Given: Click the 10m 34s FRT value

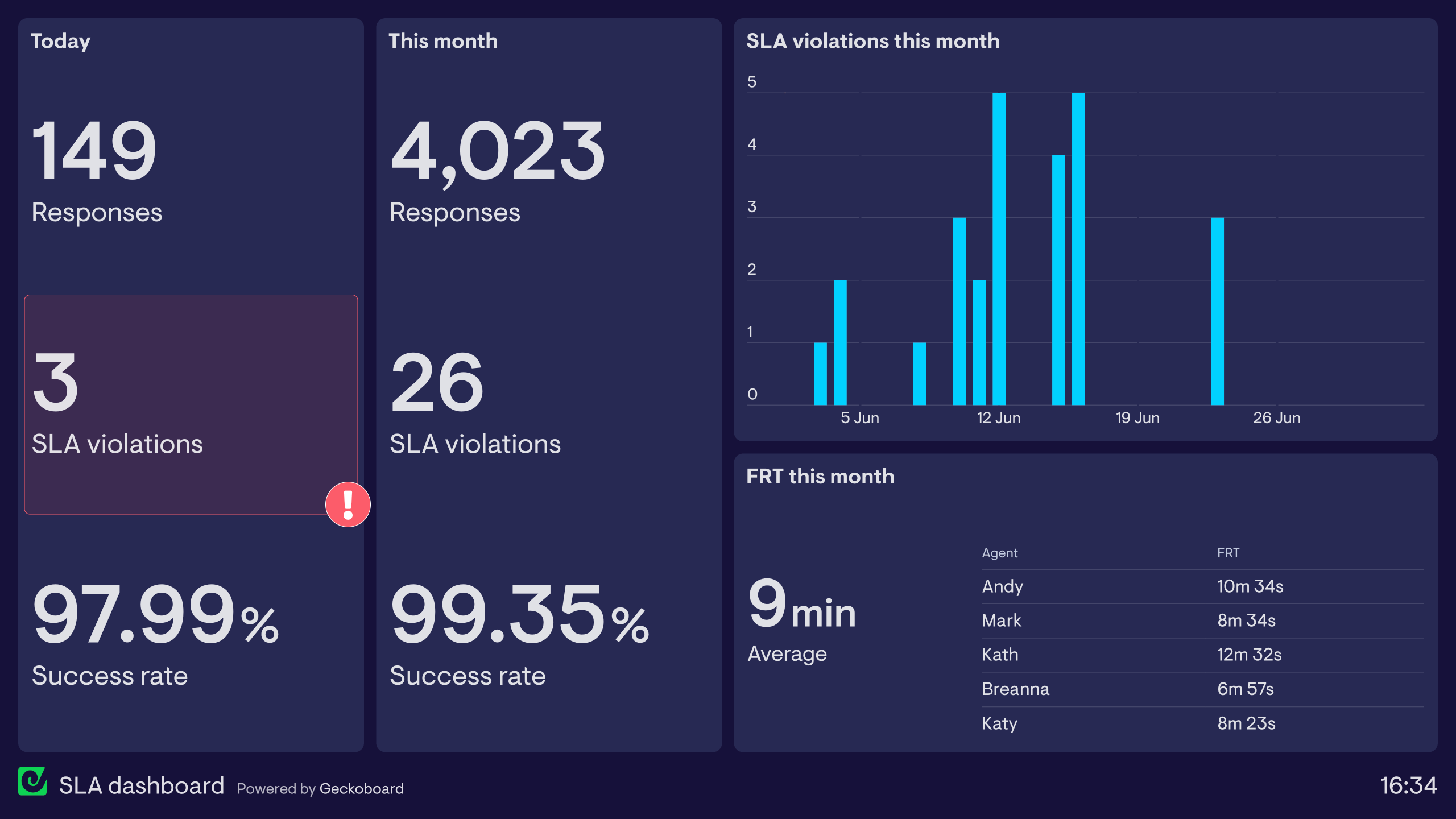Looking at the screenshot, I should pos(1250,586).
